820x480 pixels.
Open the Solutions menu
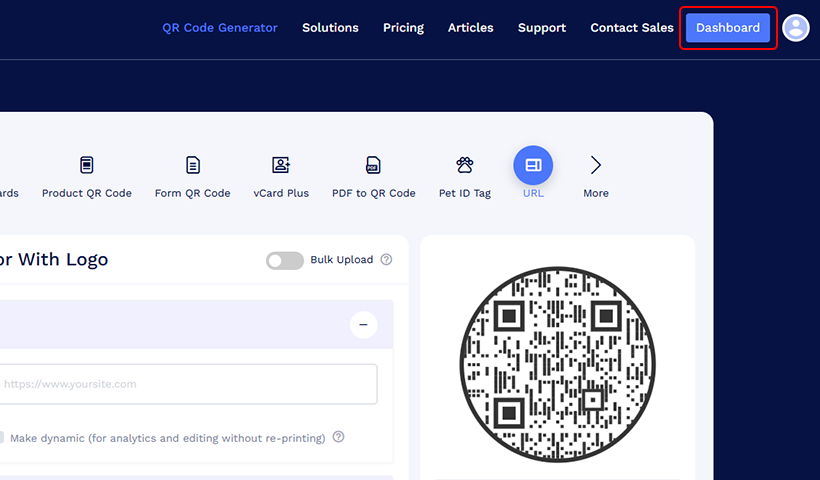tap(331, 28)
